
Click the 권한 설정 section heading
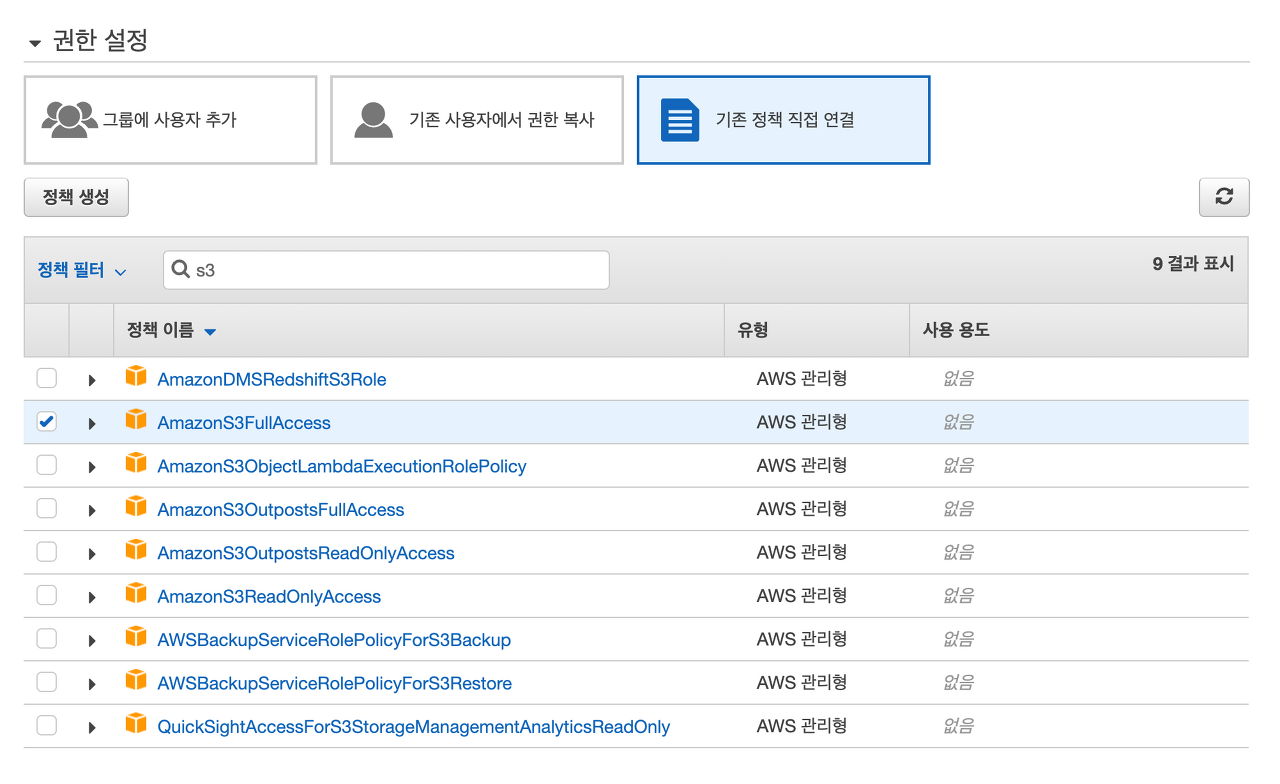pos(100,41)
